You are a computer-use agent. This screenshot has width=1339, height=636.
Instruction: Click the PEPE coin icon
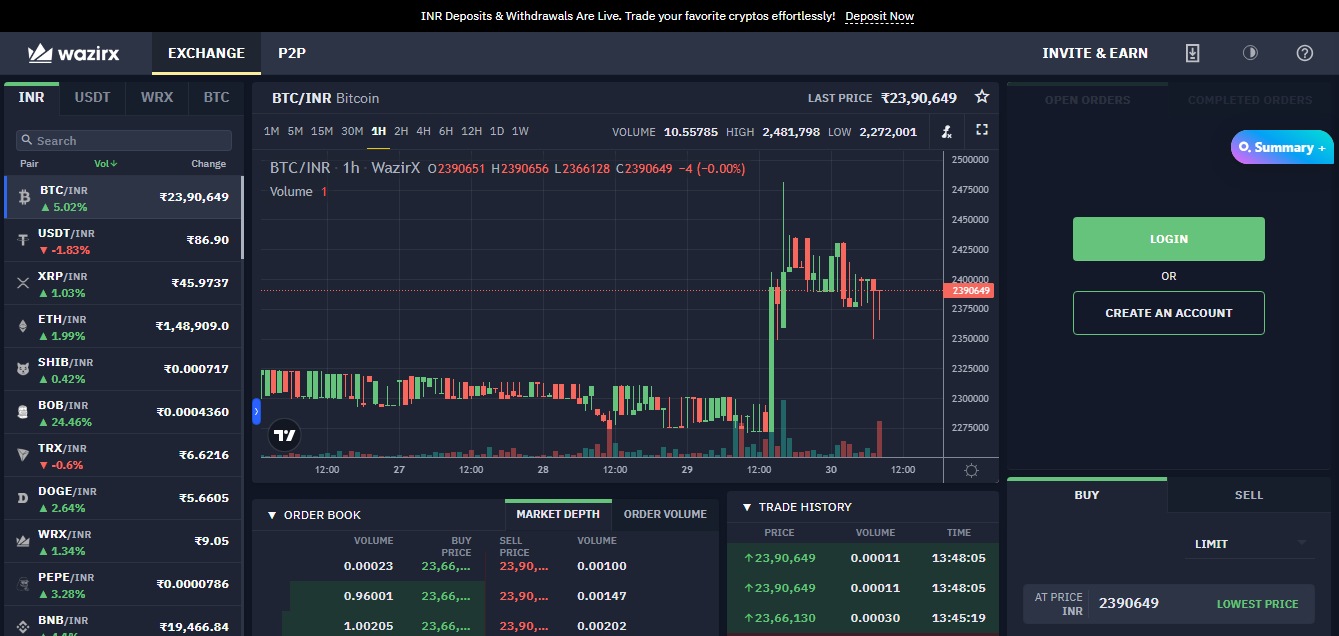24,584
